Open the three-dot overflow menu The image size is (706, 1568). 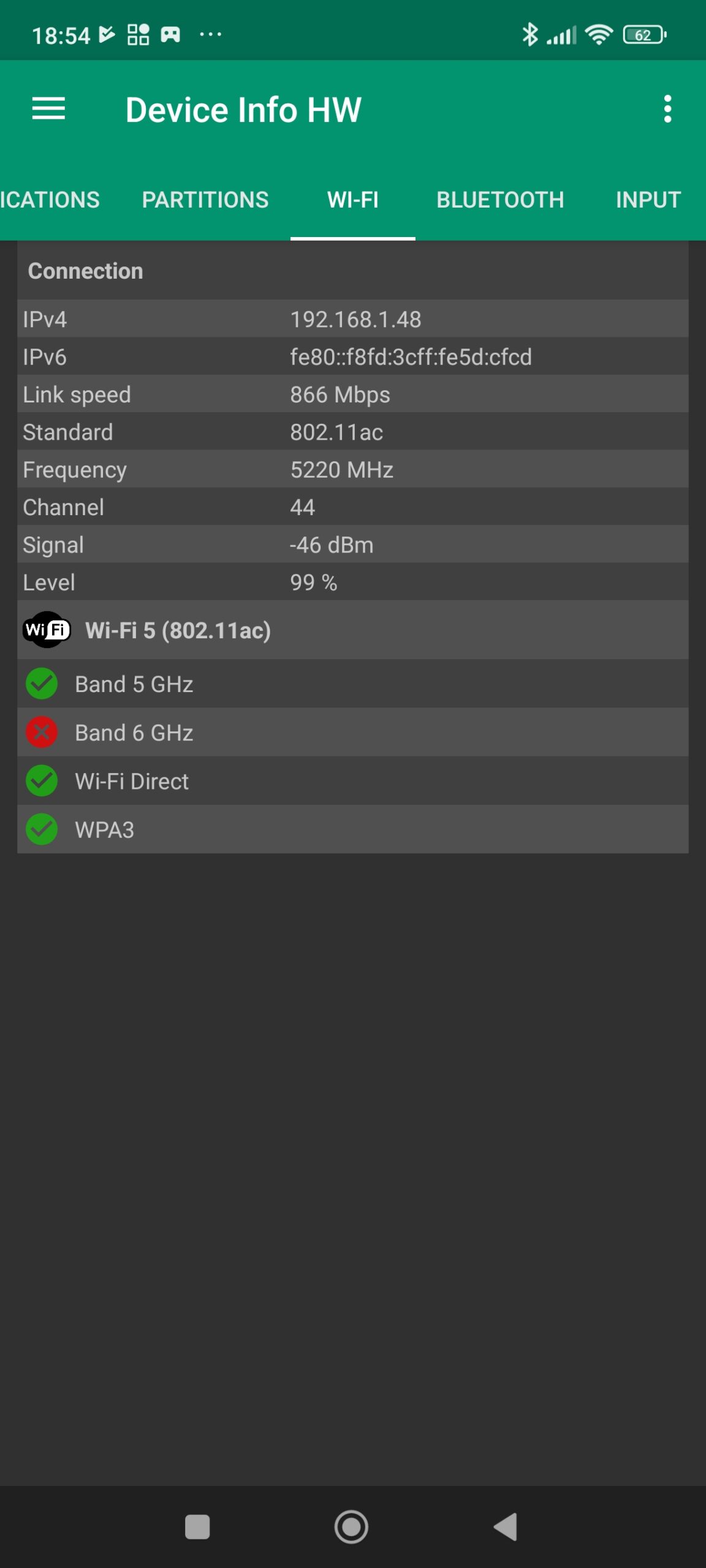click(667, 109)
